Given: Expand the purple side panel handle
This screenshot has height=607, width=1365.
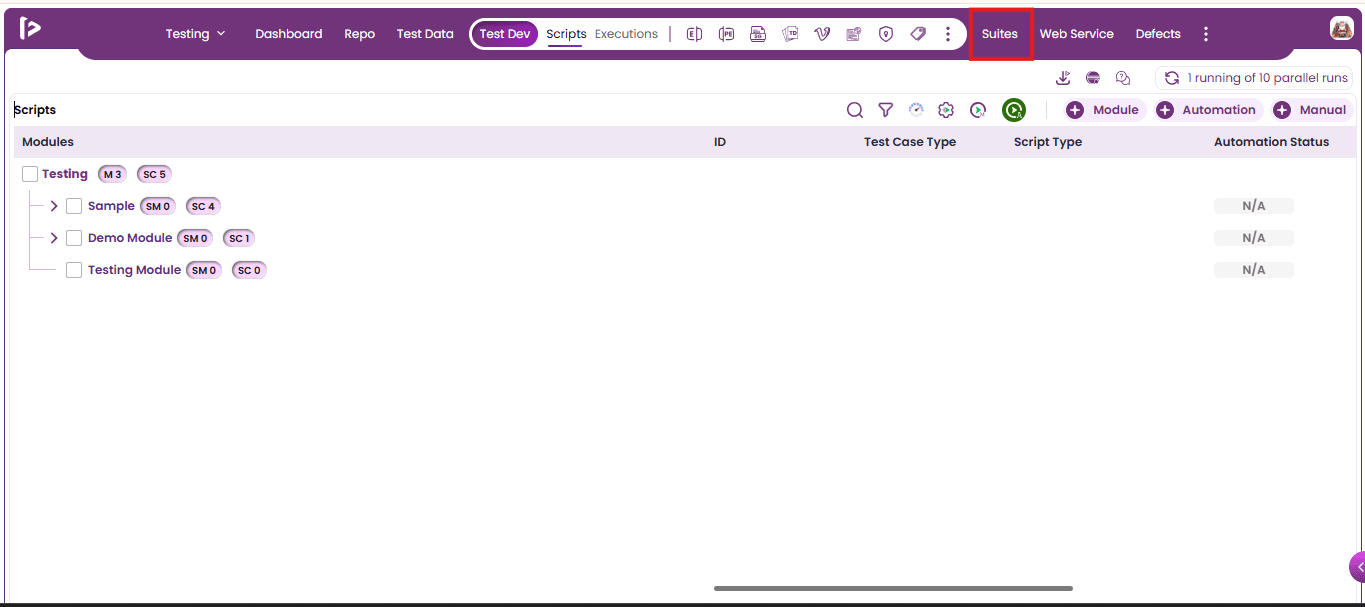Looking at the screenshot, I should 1357,567.
